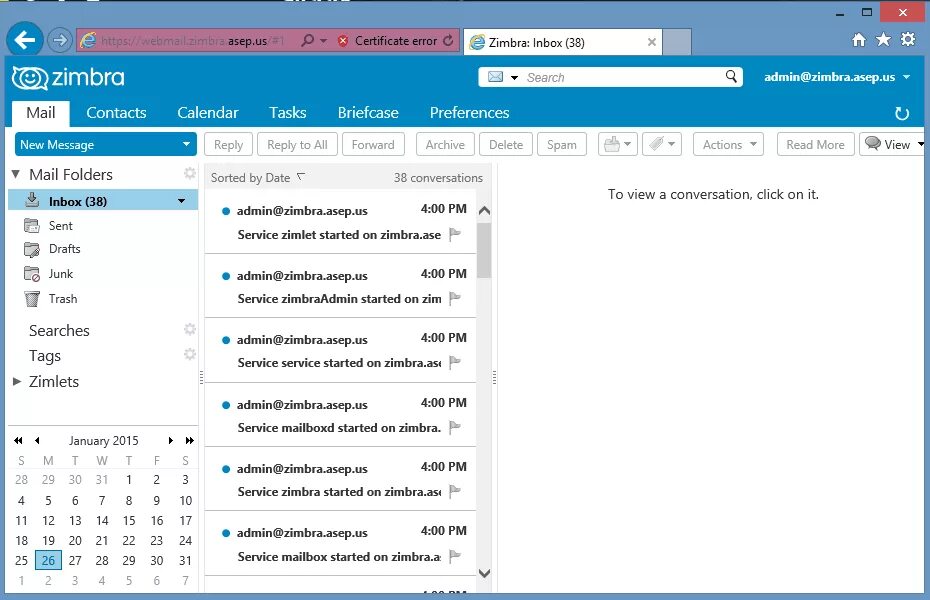Open the Trash folder

(x=63, y=299)
